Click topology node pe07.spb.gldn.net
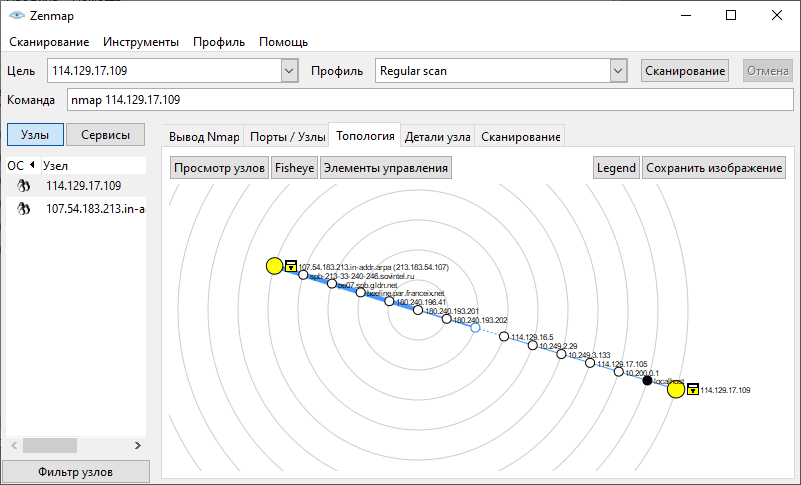This screenshot has height=485, width=801. [x=332, y=284]
